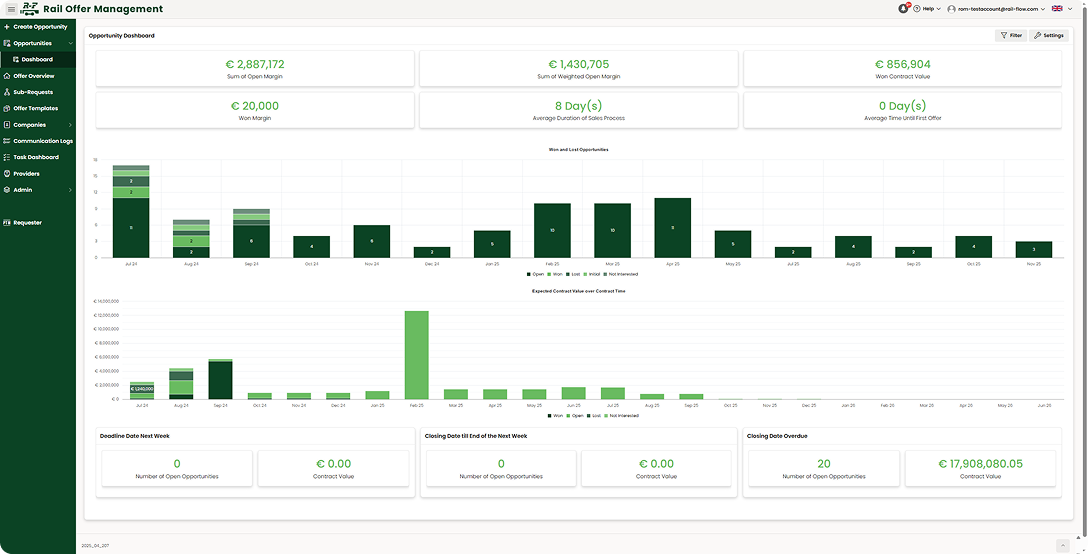This screenshot has width=1088, height=554.
Task: Collapse the Opportunities sidebar section
Action: click(71, 43)
